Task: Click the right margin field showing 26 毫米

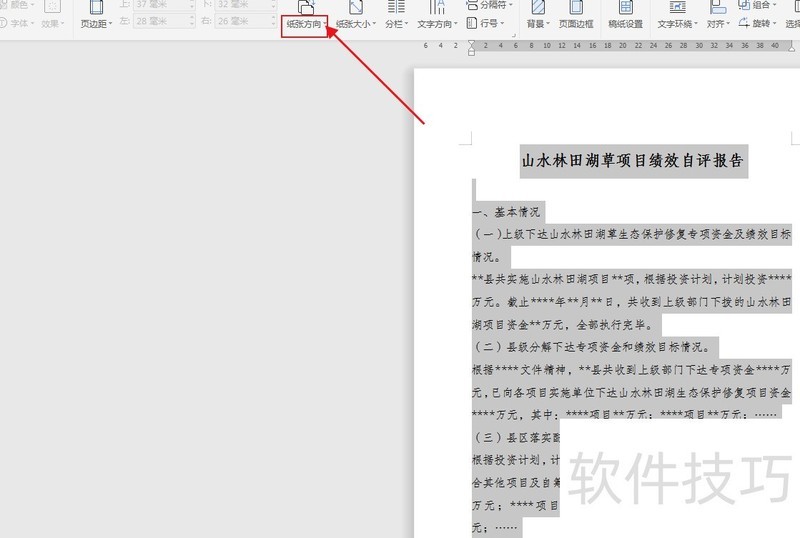Action: pyautogui.click(x=245, y=21)
